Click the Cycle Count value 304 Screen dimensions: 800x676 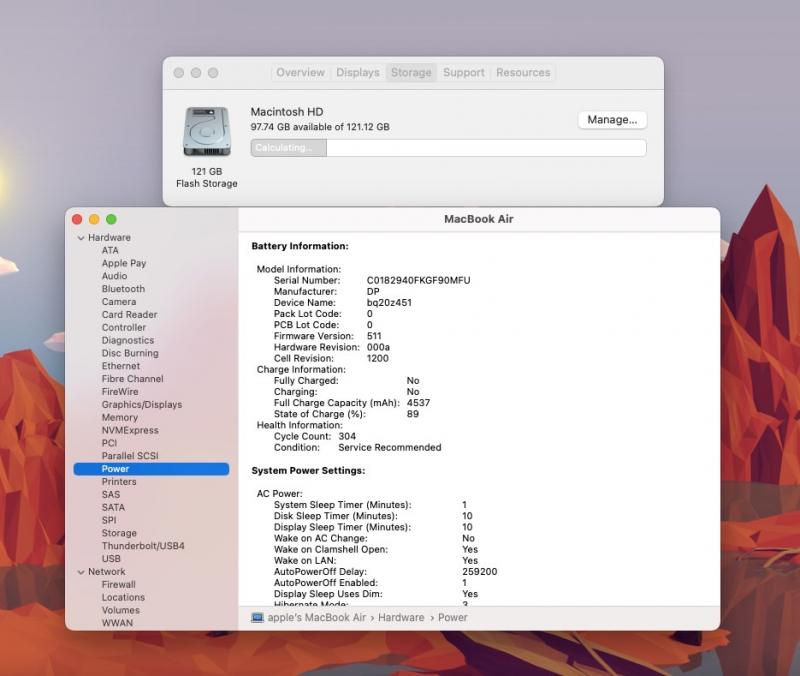pos(347,436)
